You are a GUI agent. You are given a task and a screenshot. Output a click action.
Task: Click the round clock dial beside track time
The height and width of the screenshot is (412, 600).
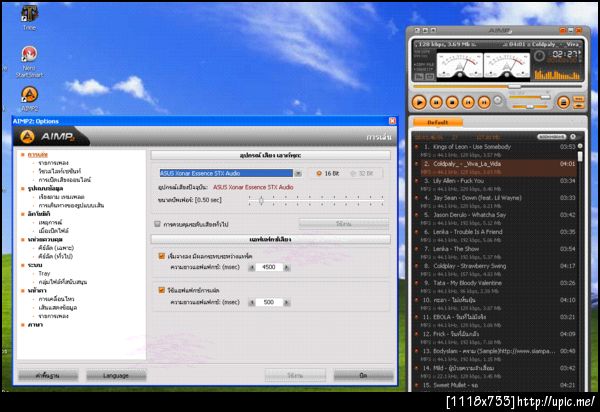(x=540, y=56)
